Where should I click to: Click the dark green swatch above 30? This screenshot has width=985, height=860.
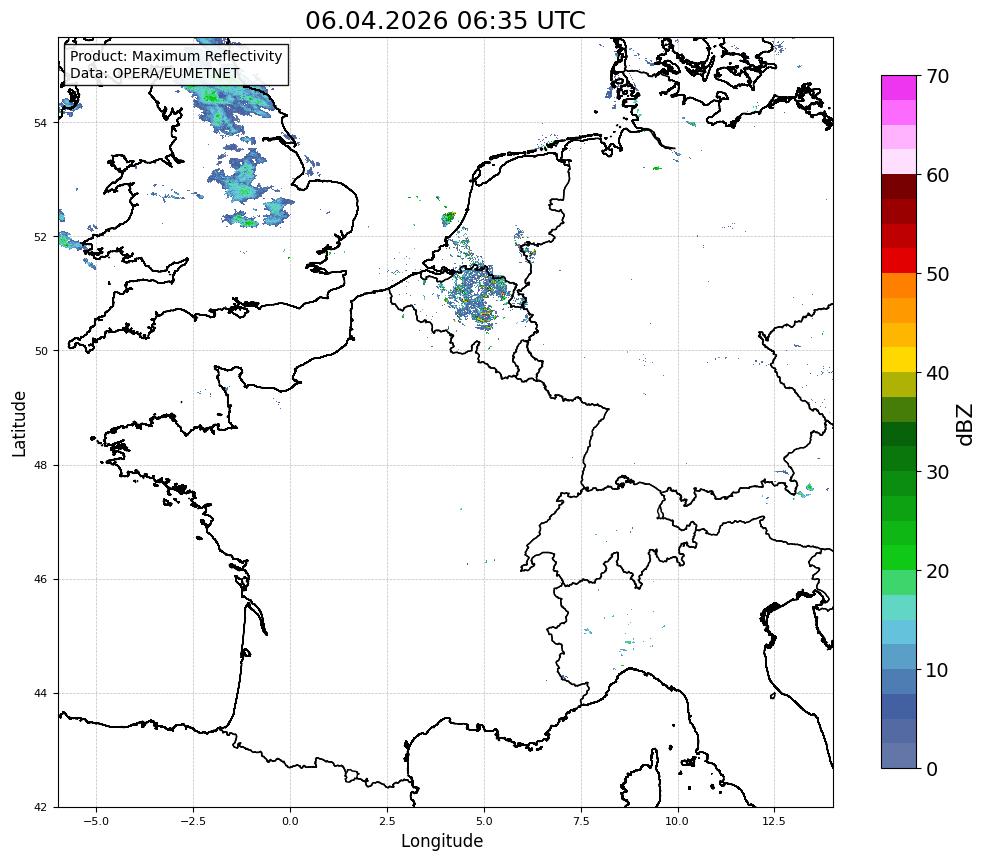899,459
